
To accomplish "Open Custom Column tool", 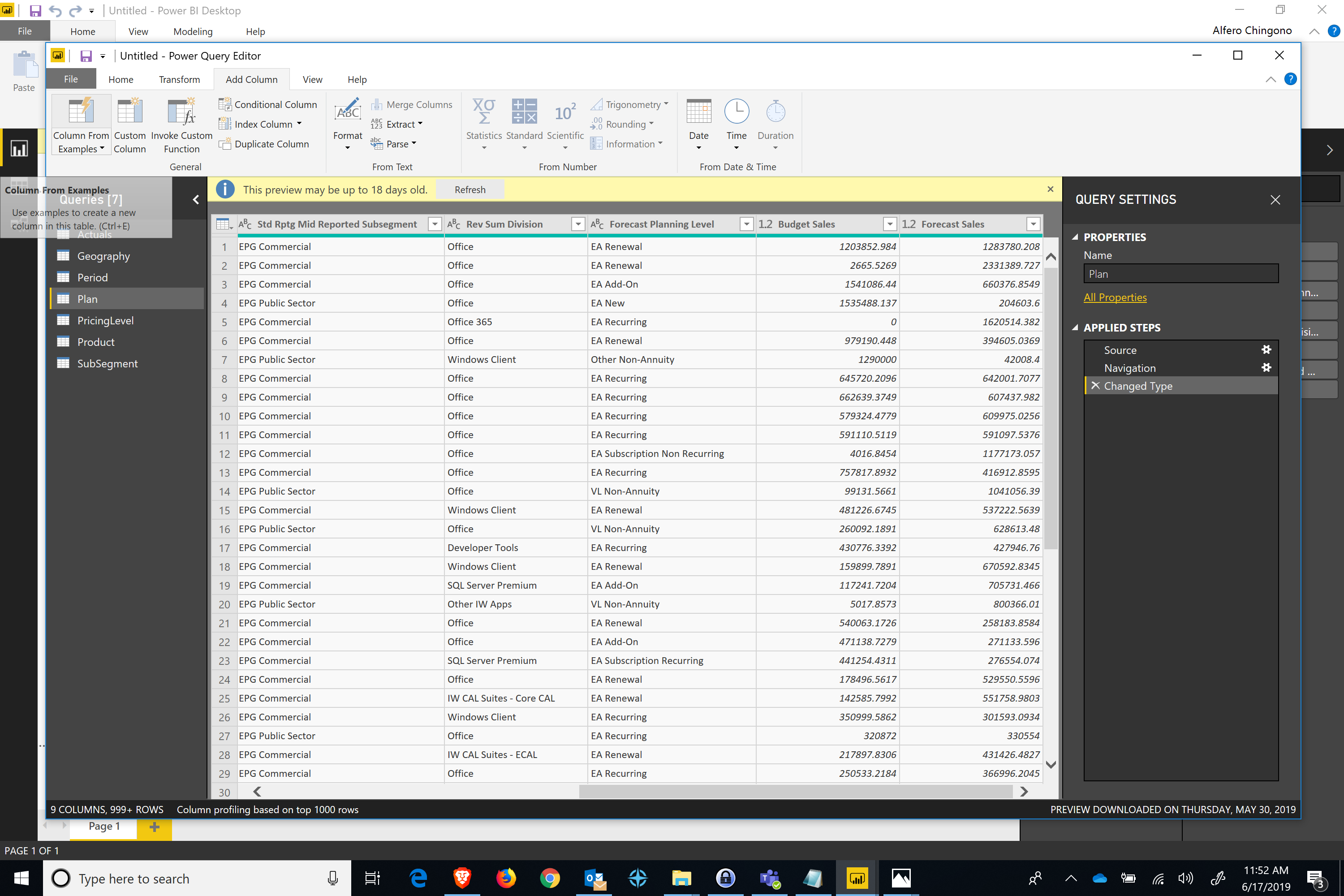I will point(130,125).
